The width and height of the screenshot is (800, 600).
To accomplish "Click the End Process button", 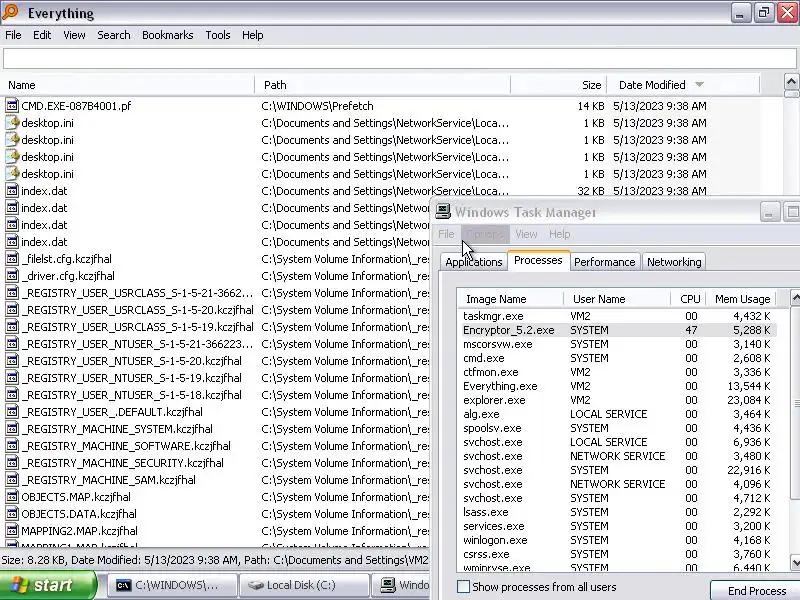I will (757, 590).
